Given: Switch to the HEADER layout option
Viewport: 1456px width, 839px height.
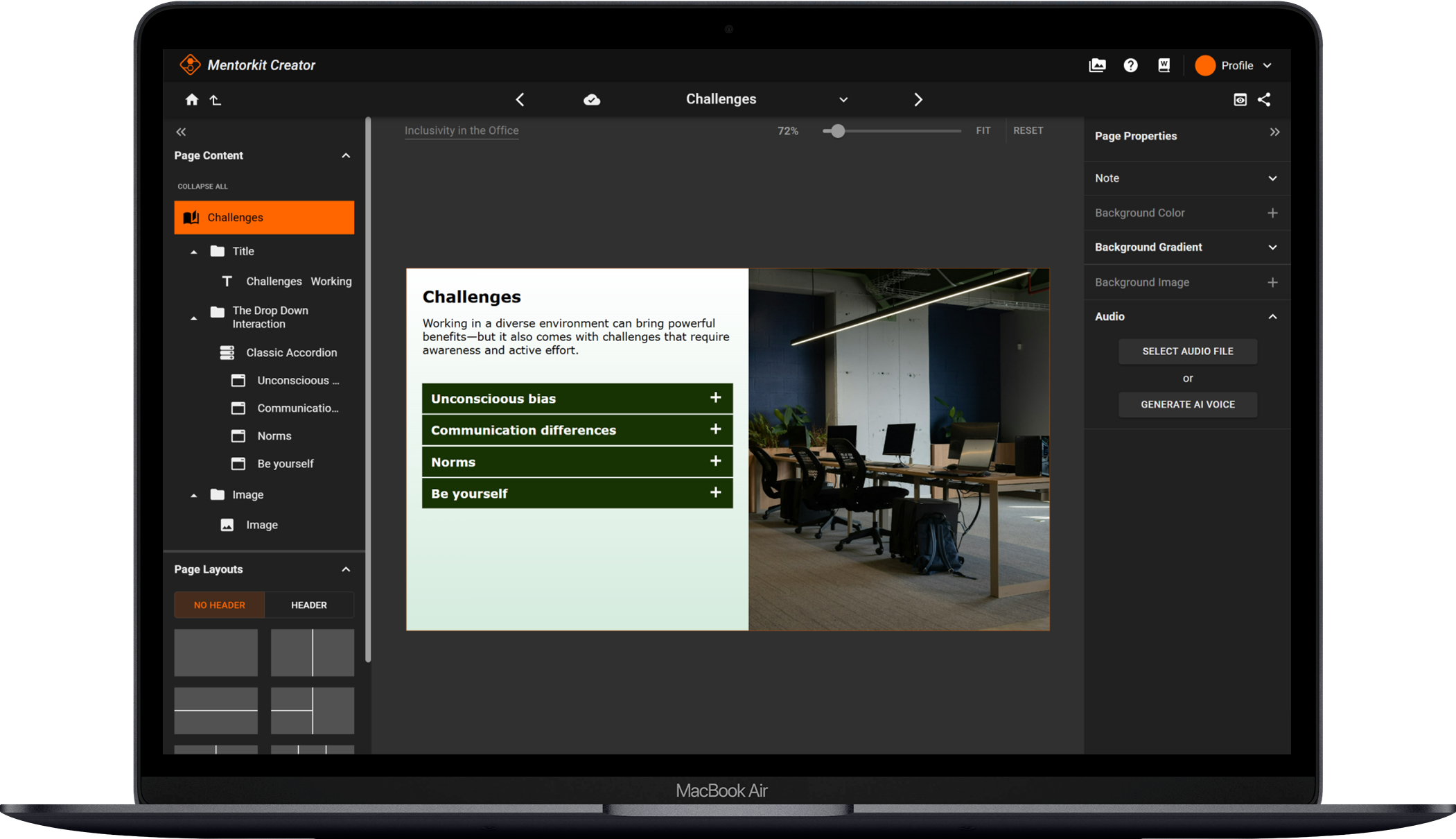Looking at the screenshot, I should [x=309, y=605].
